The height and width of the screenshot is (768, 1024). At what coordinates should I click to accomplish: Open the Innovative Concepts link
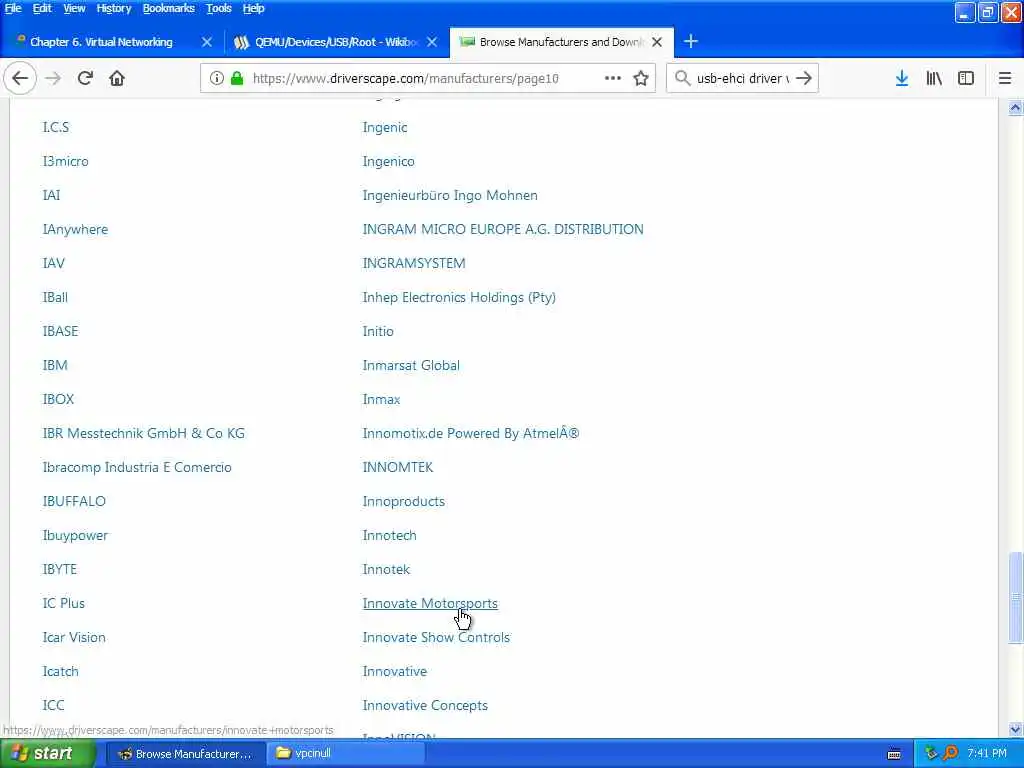click(x=425, y=705)
